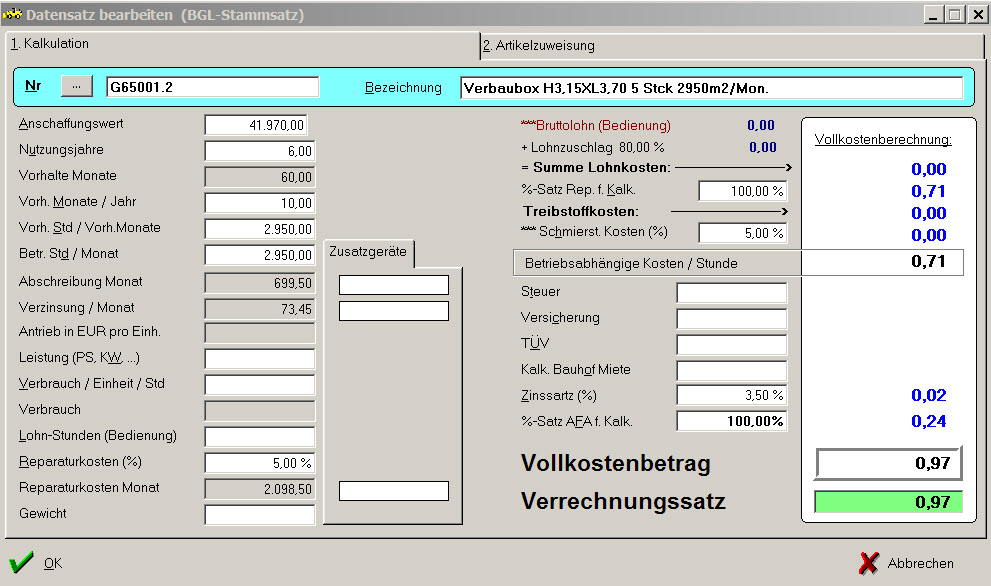Click the Nutzungsjahre value field
991x586 pixels.
(x=258, y=151)
